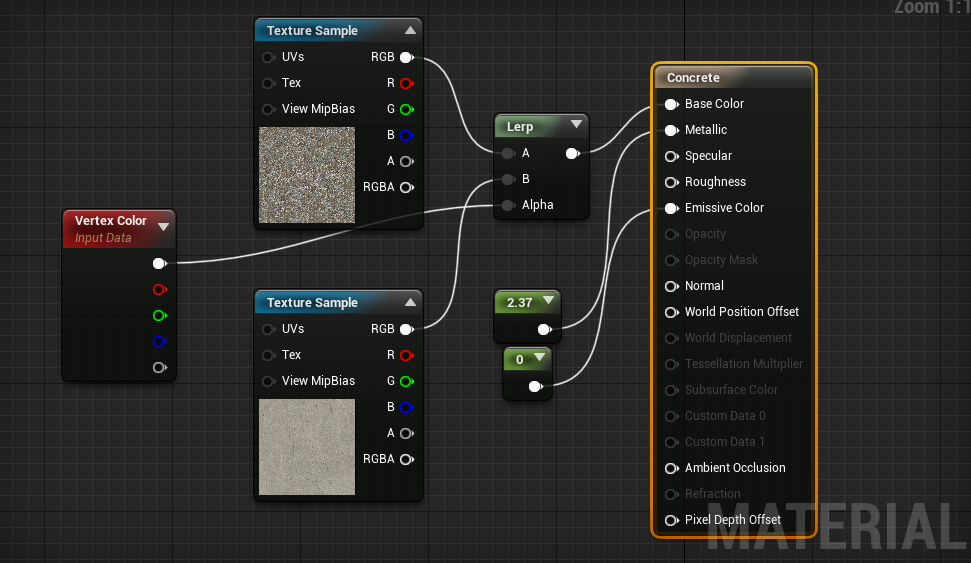Click the Custom Data 0 label
971x563 pixels.
point(725,416)
